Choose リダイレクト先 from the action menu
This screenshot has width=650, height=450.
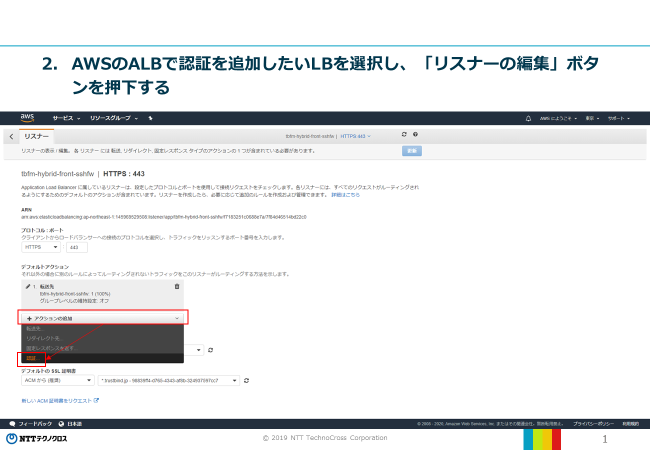[102, 338]
